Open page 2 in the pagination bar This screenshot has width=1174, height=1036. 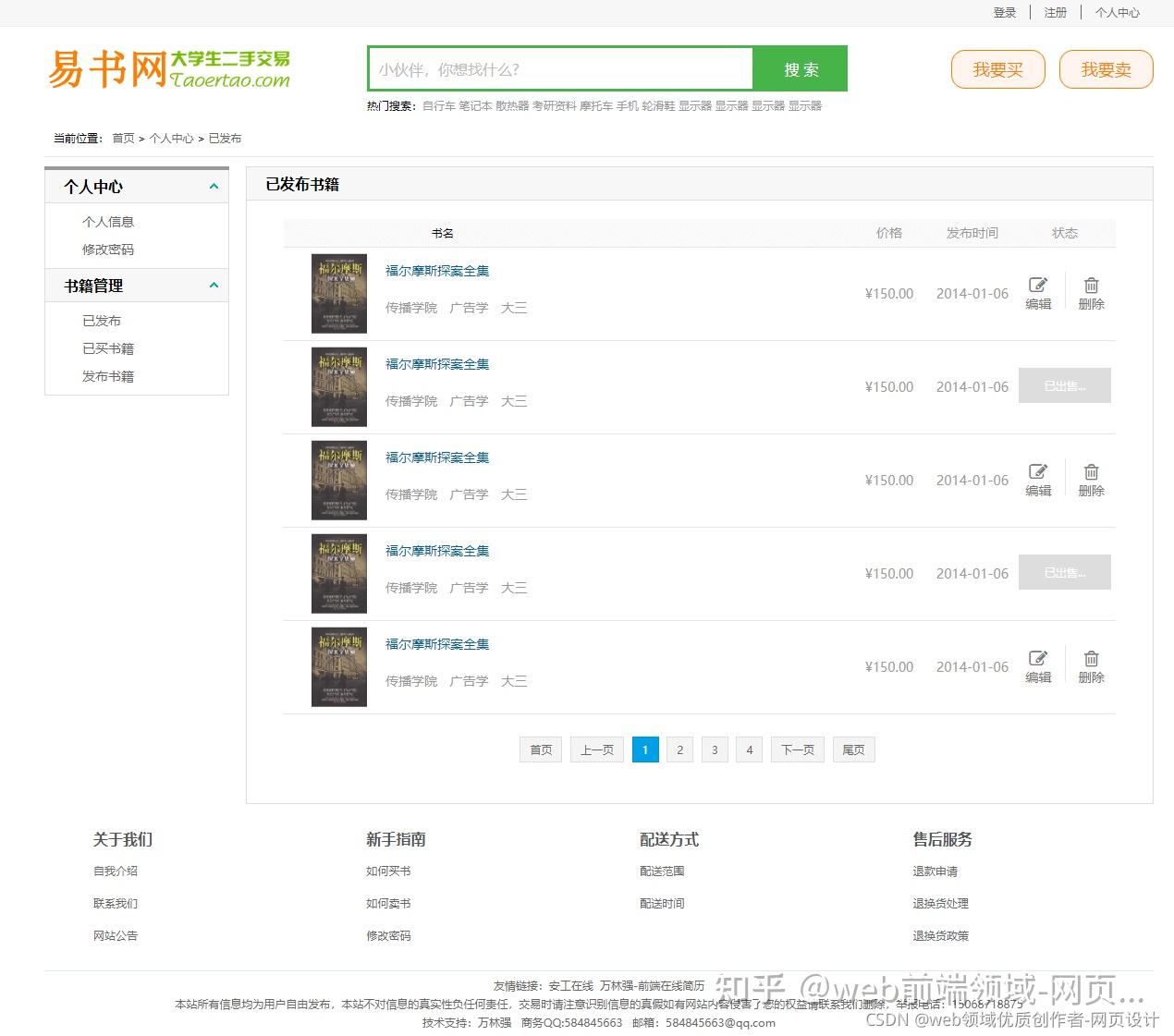679,750
